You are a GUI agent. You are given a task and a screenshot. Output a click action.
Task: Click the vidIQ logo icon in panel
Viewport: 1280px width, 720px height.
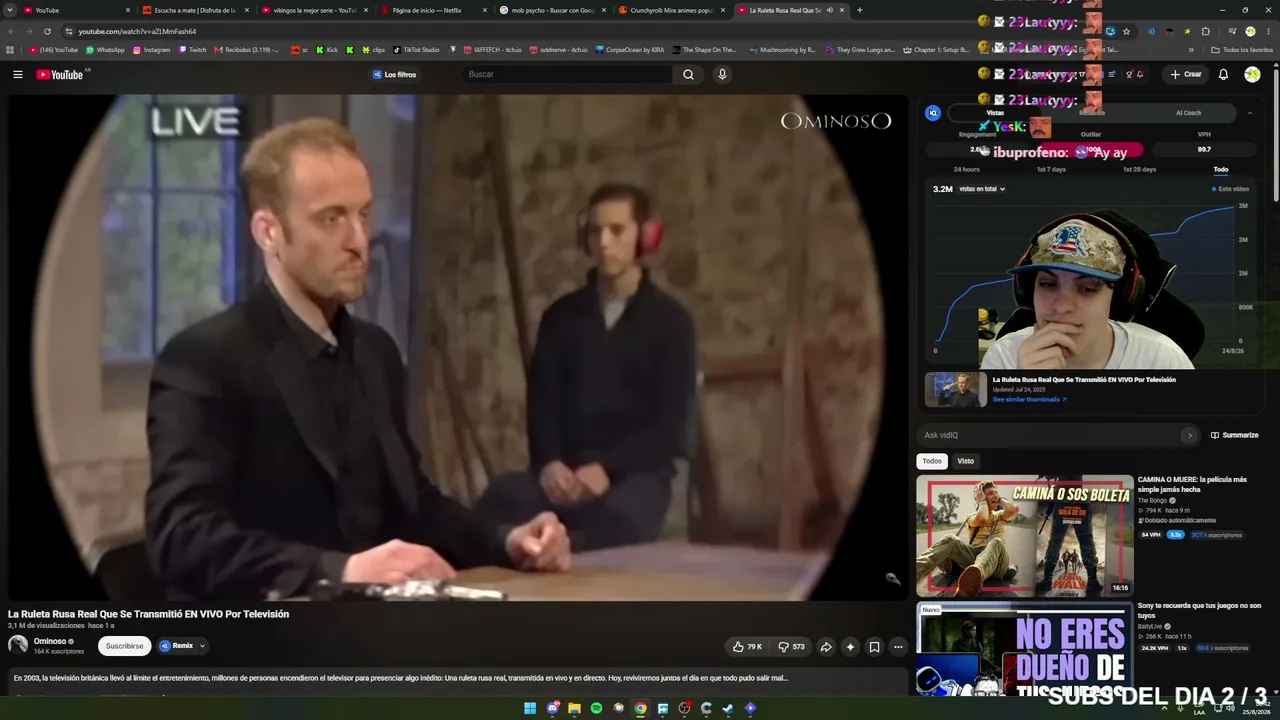click(933, 113)
